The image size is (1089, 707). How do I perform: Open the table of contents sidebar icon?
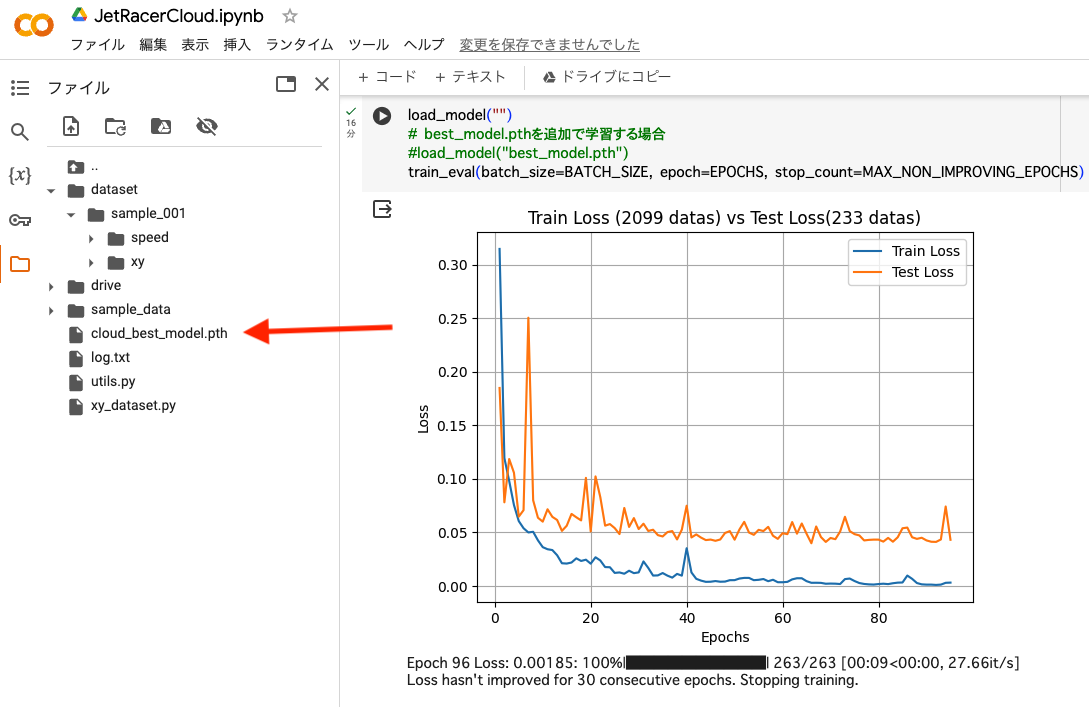pos(20,88)
